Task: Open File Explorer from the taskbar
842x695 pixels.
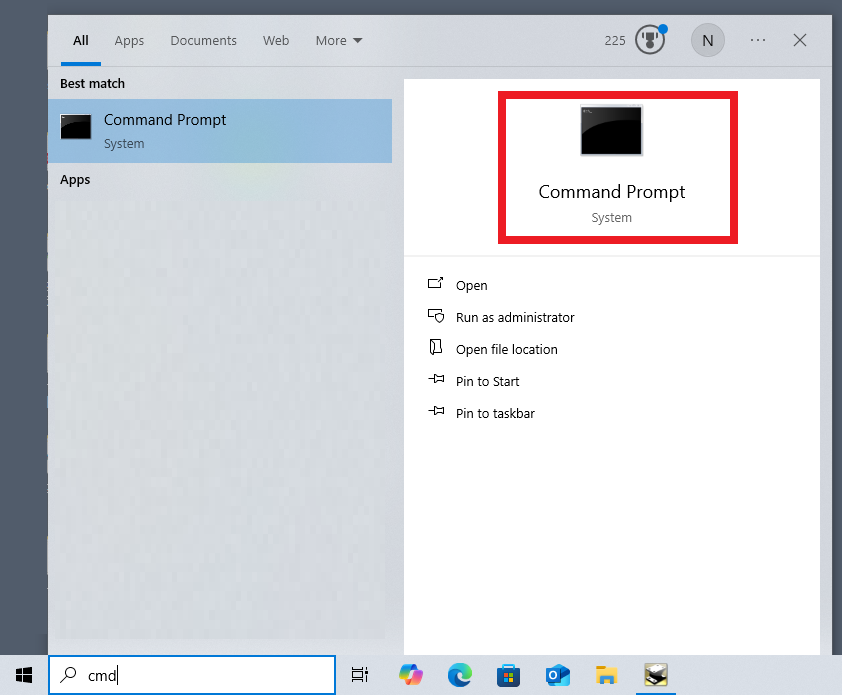Action: pyautogui.click(x=606, y=675)
